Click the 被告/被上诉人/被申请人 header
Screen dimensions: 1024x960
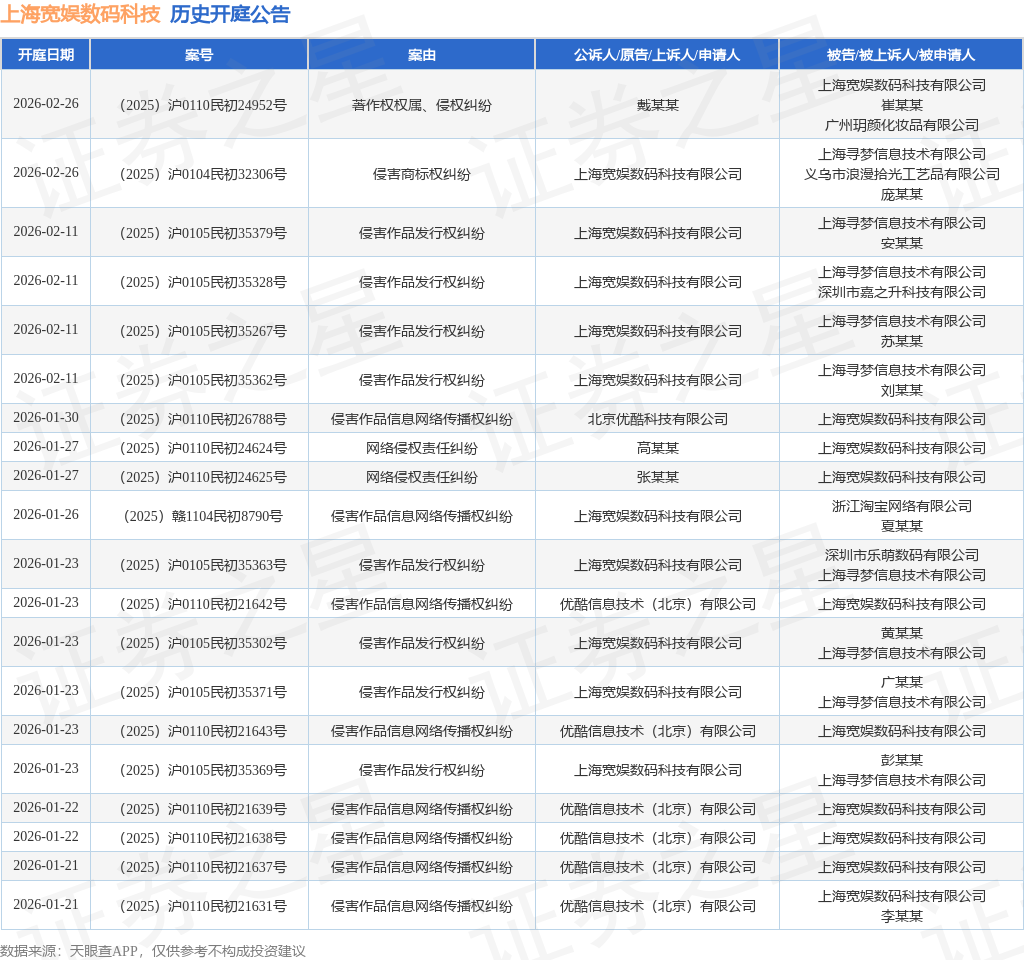[x=901, y=55]
